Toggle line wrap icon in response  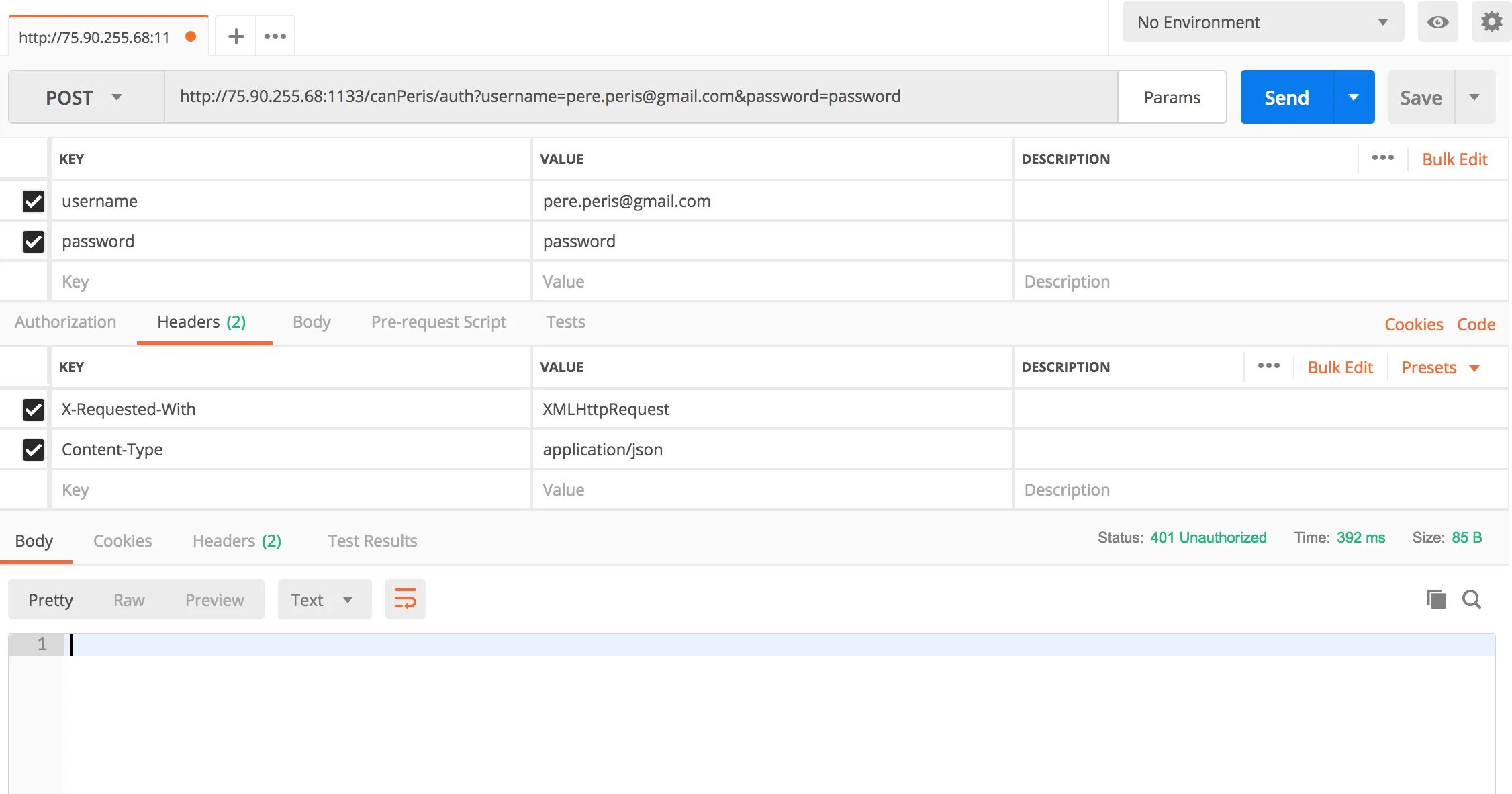coord(405,599)
